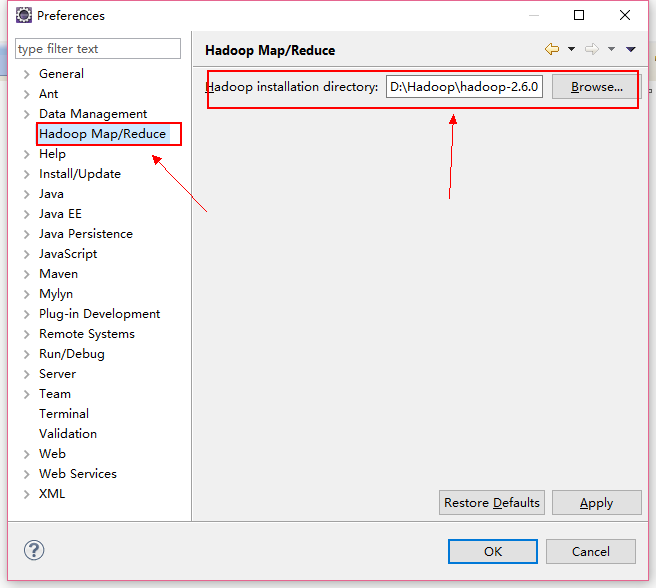Select the Team preferences item
The image size is (656, 588).
[55, 394]
